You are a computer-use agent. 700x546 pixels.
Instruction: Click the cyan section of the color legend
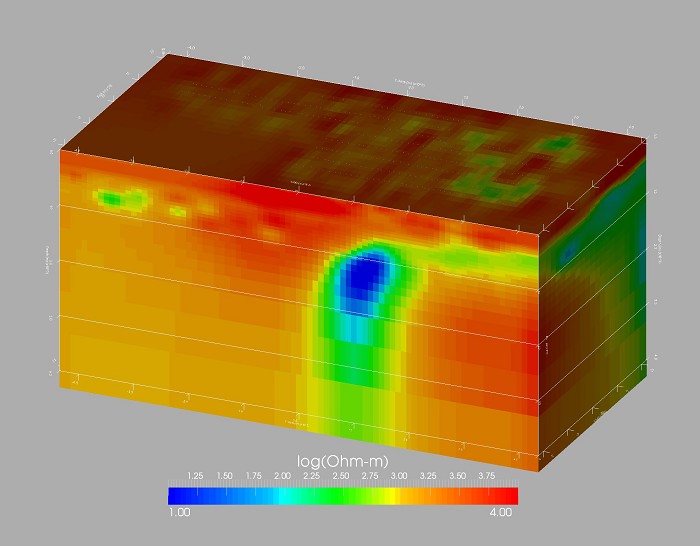coord(288,495)
